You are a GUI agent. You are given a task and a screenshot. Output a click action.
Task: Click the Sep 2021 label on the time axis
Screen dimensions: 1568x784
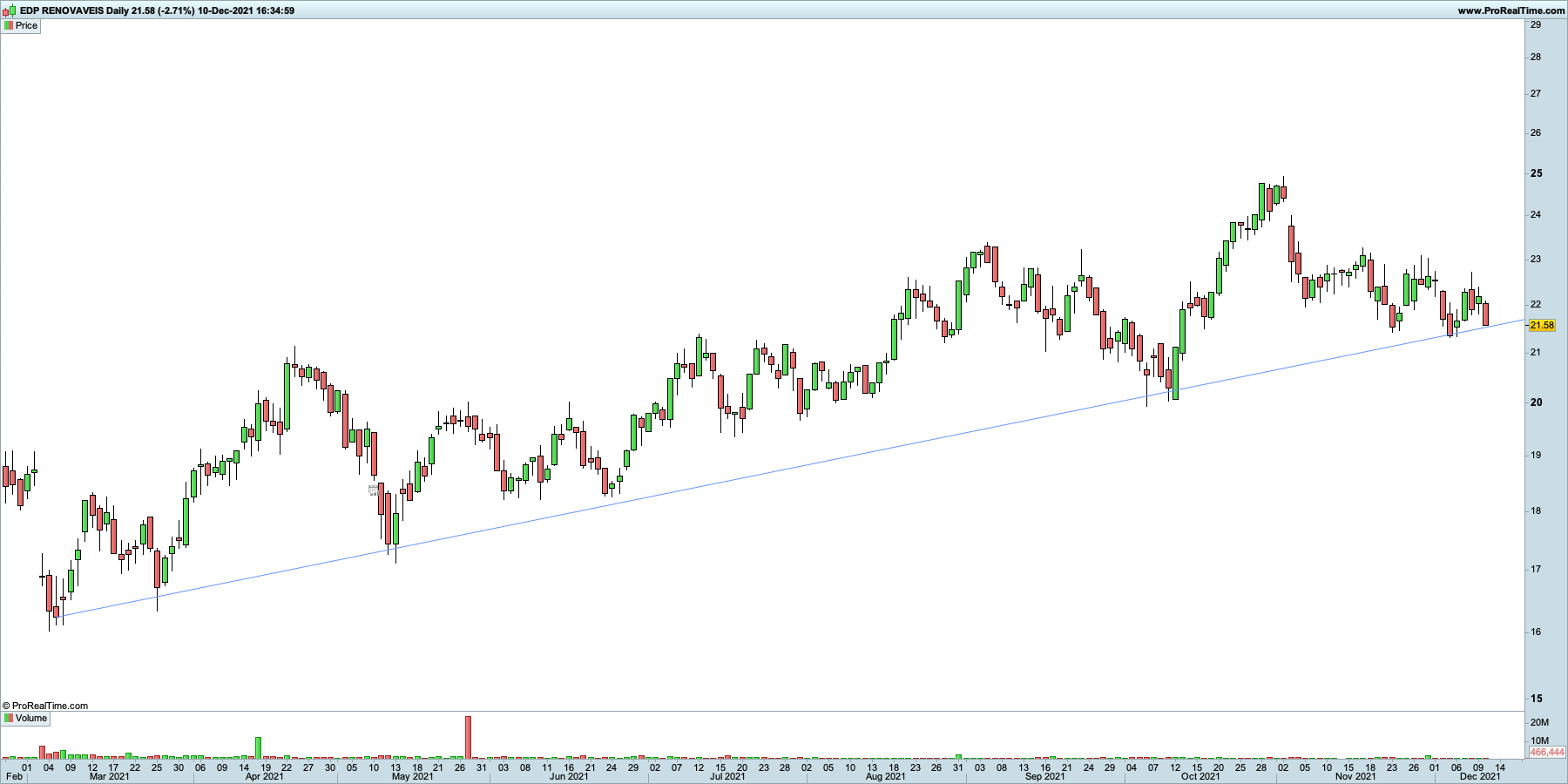click(x=1044, y=776)
